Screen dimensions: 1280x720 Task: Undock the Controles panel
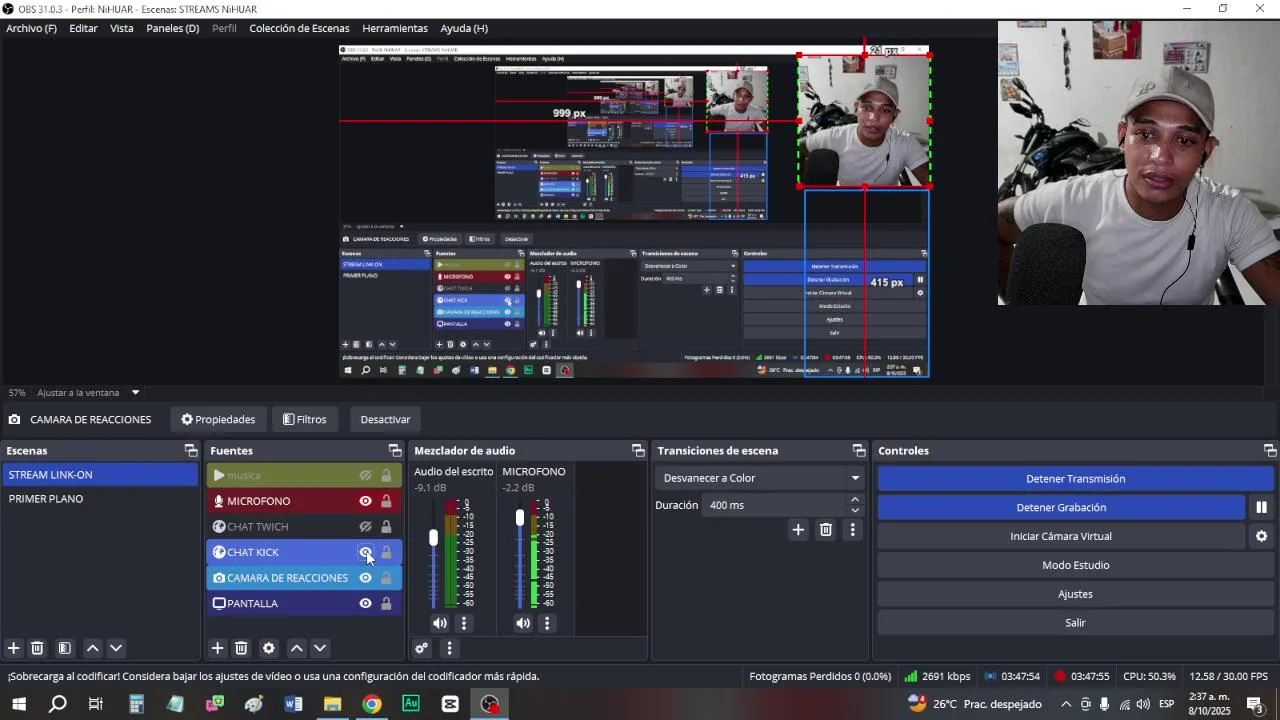click(1270, 451)
